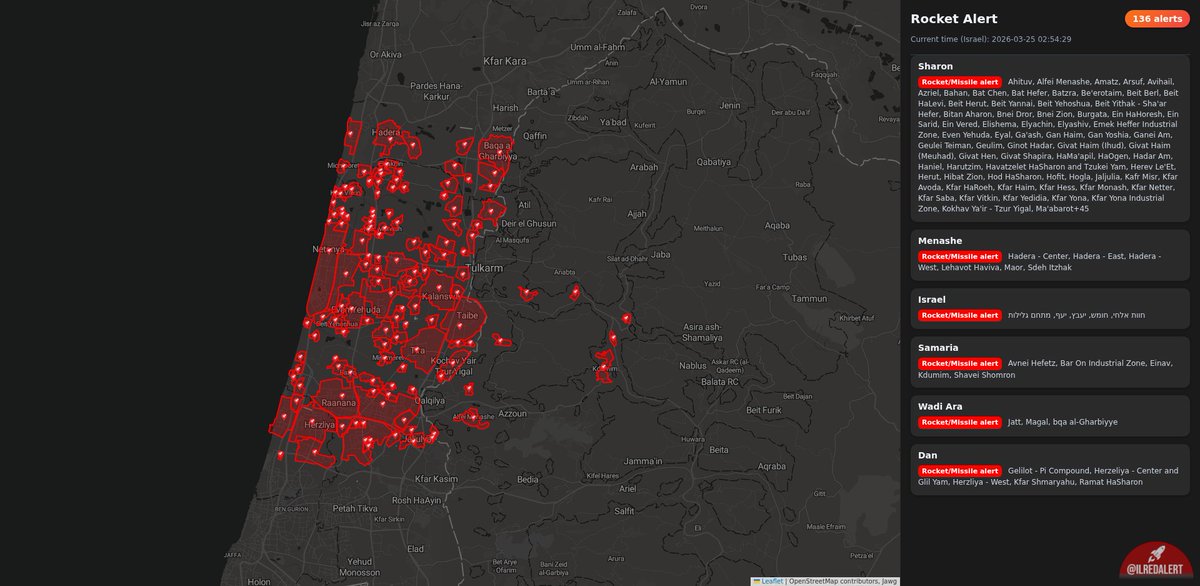
Task: Click the Current time (Israel) line
Action: click(x=991, y=40)
